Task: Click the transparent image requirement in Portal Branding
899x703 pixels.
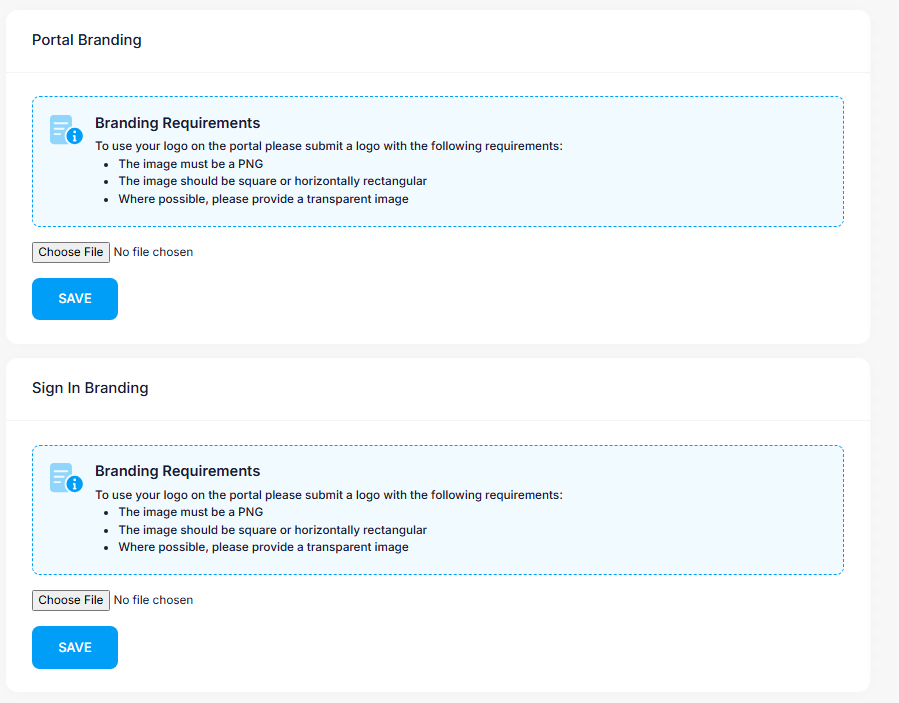Action: (x=263, y=199)
